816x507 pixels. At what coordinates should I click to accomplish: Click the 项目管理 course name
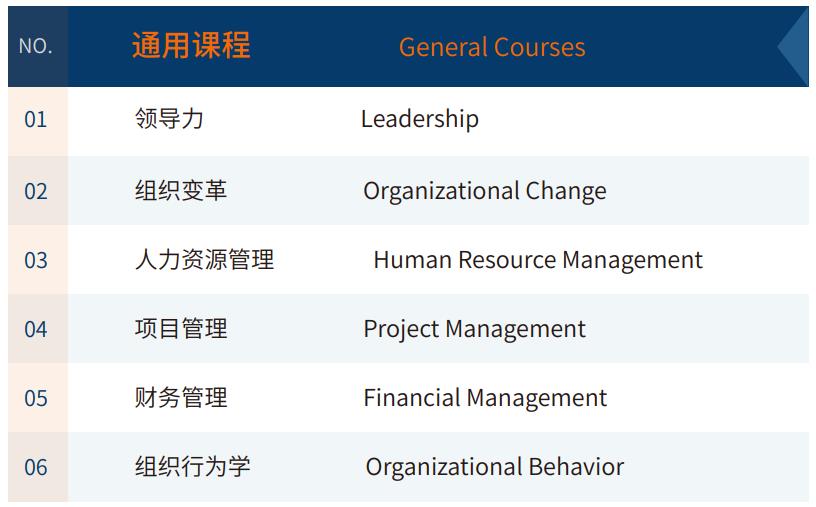(181, 328)
